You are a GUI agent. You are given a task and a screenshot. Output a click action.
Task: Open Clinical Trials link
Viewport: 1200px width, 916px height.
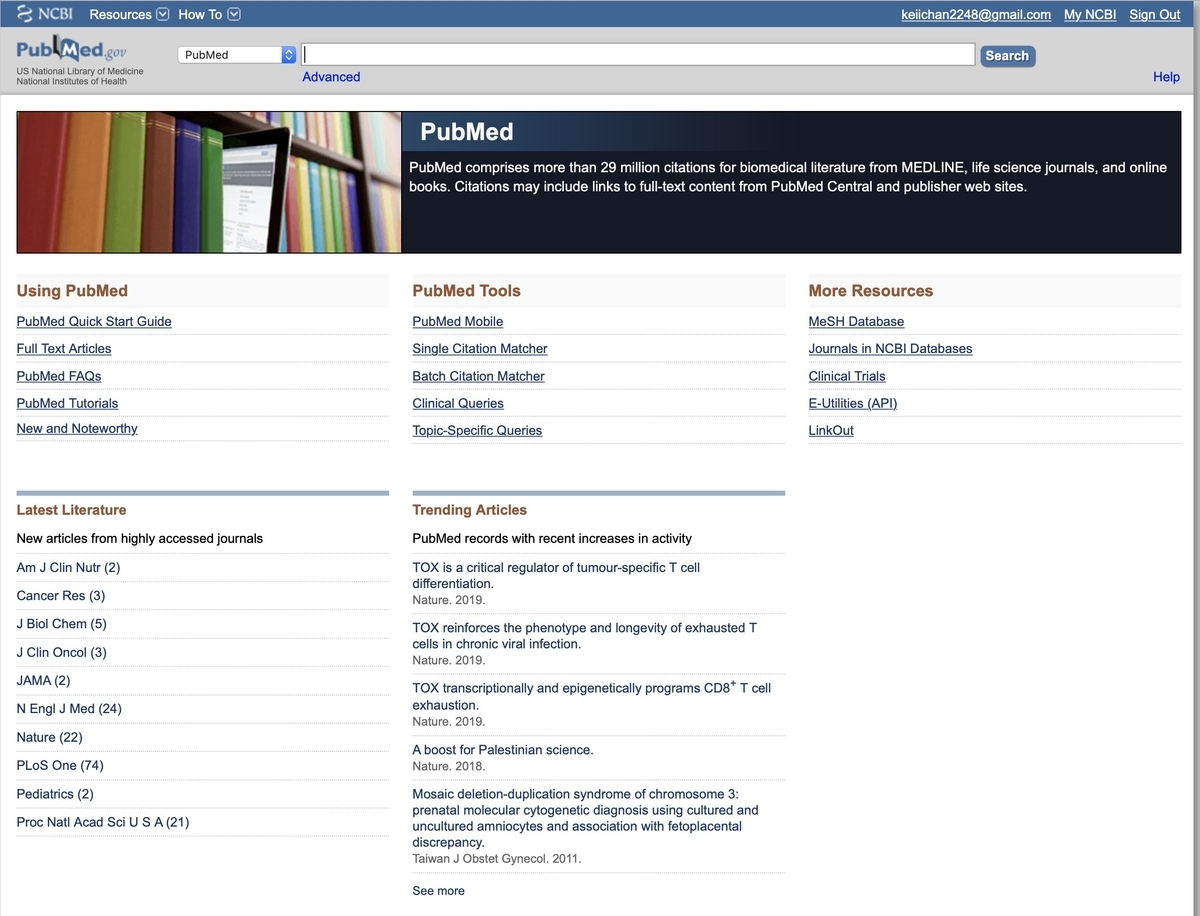pos(847,376)
